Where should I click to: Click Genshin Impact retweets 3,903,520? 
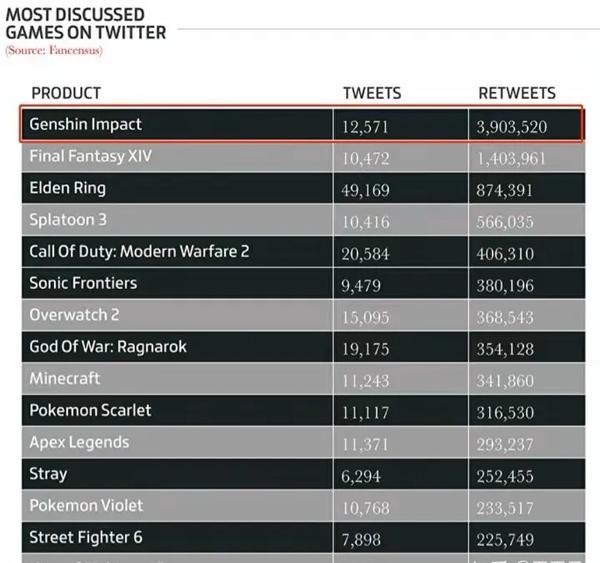pos(512,127)
